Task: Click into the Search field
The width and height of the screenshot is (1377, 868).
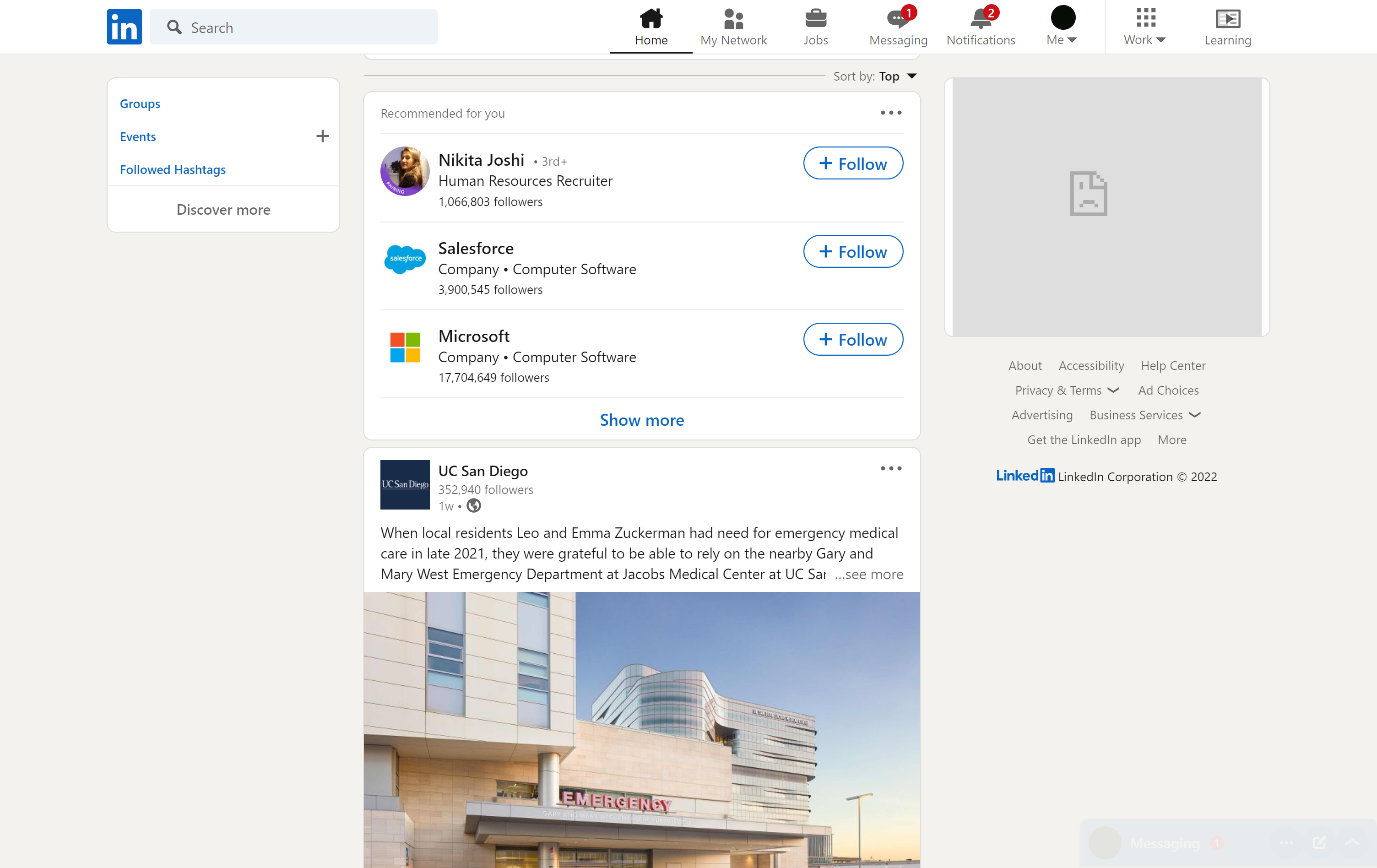Action: pyautogui.click(x=294, y=27)
